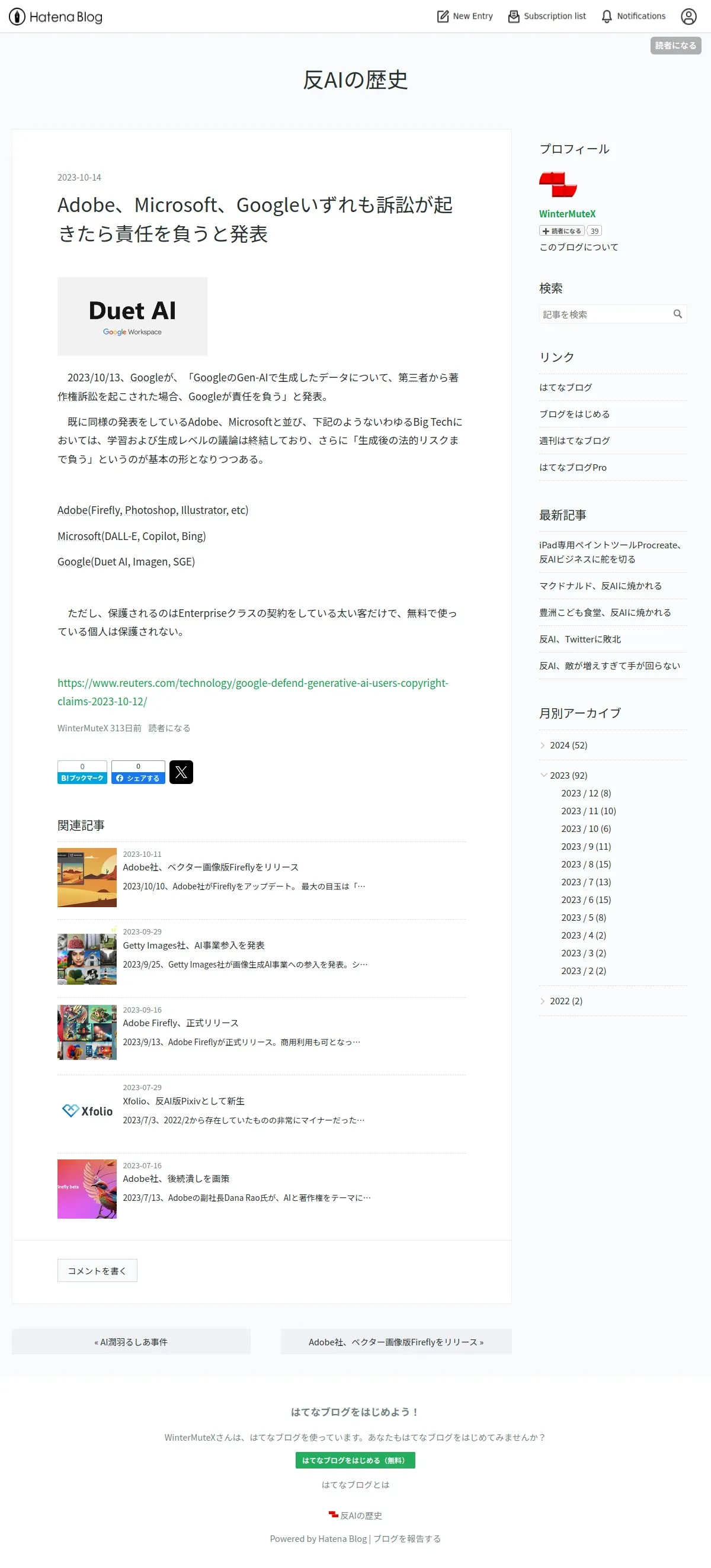The width and height of the screenshot is (711, 1568).
Task: Open the 2023 / 10 archive
Action: click(x=585, y=829)
